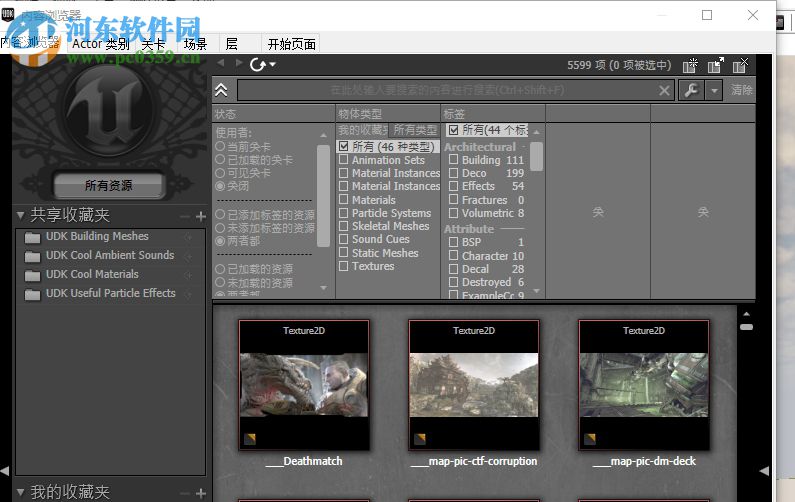
Task: Open the 场景 tab
Action: pyautogui.click(x=196, y=44)
